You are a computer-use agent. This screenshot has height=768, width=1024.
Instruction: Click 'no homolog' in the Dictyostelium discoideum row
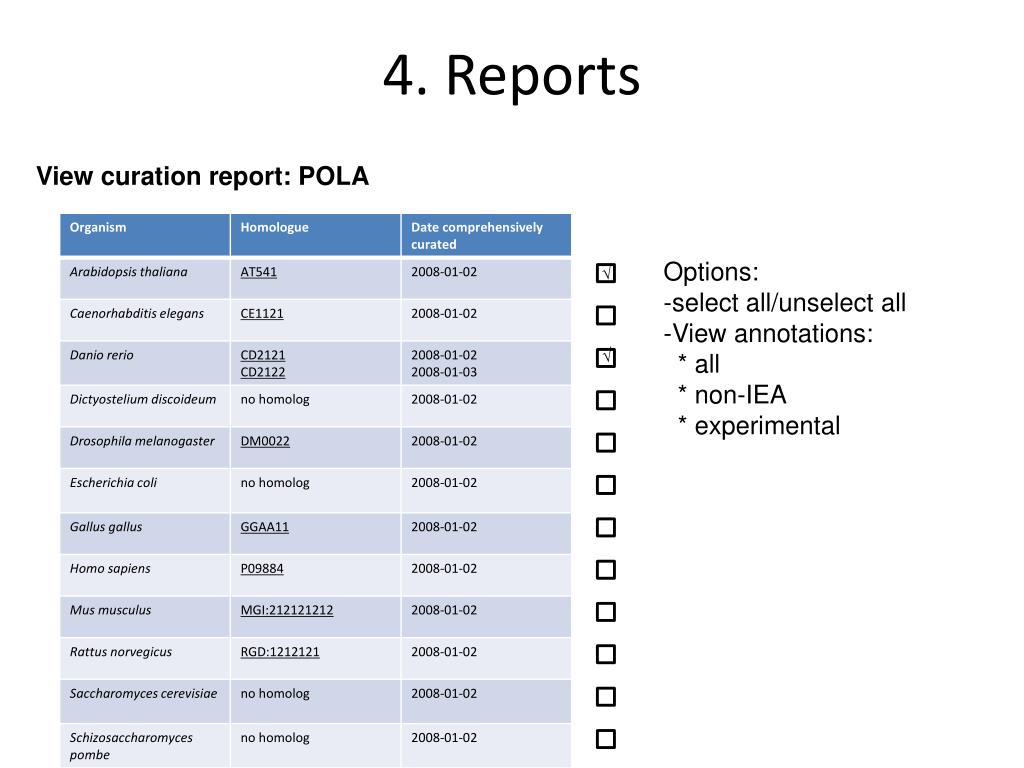click(275, 400)
